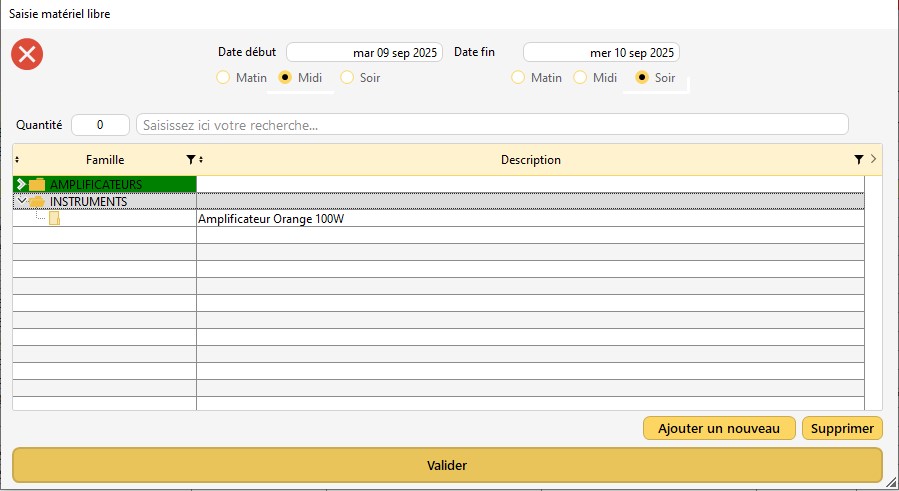899x491 pixels.
Task: Expand the AMPLIFICATEURS family node
Action: tap(21, 184)
